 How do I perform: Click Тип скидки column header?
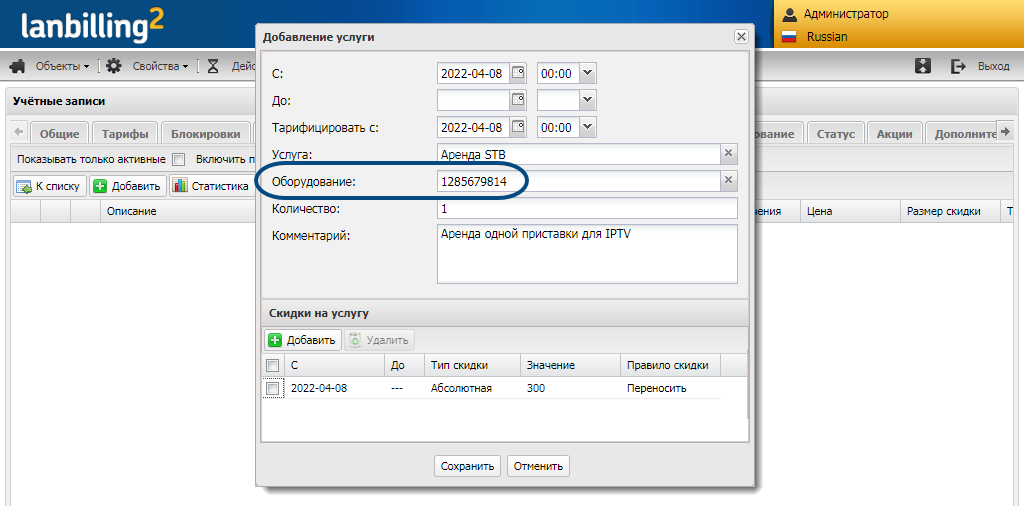pos(472,365)
